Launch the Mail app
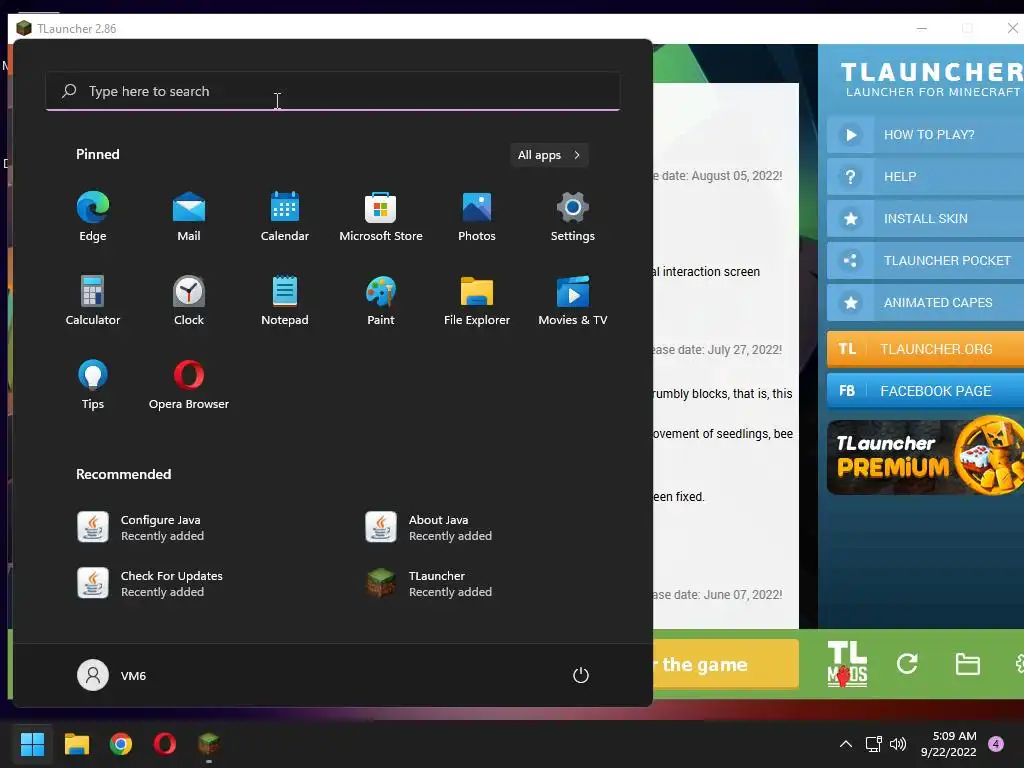1024x768 pixels. point(189,217)
